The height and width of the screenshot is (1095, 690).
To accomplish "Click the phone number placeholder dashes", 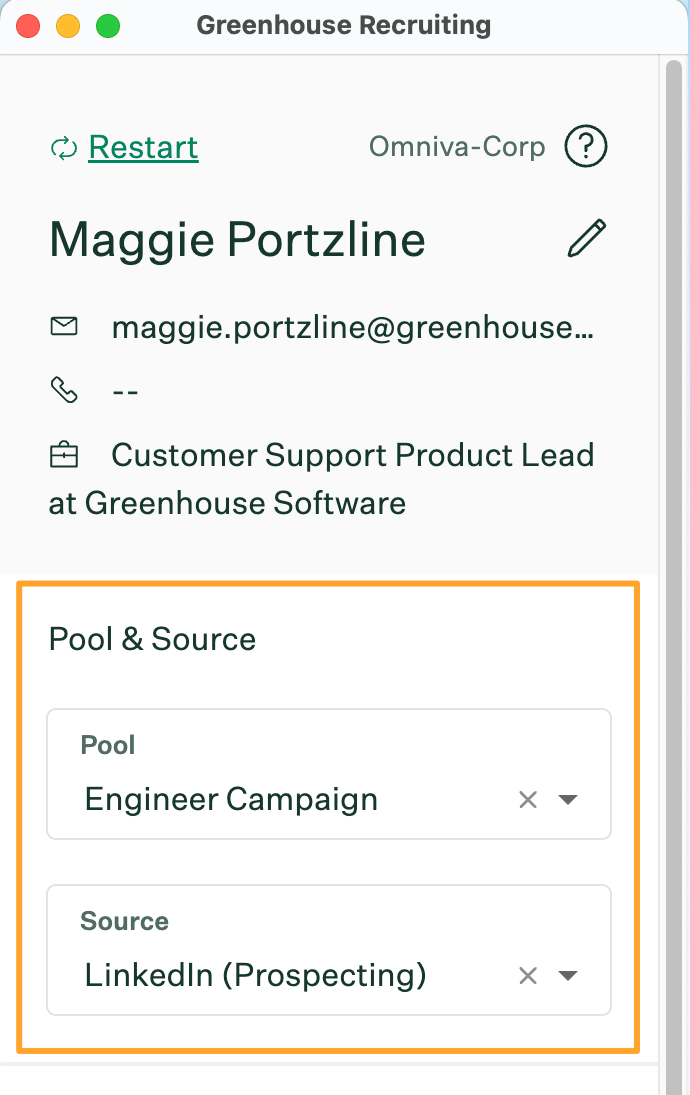I will pyautogui.click(x=126, y=392).
